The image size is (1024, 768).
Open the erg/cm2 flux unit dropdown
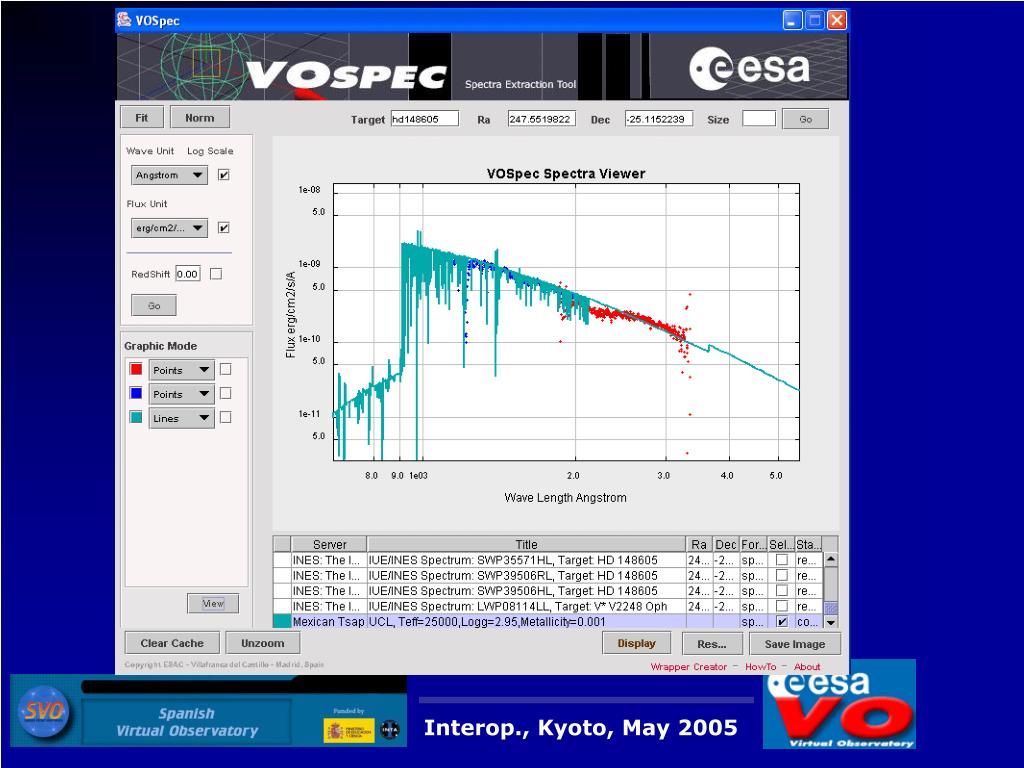click(x=169, y=228)
